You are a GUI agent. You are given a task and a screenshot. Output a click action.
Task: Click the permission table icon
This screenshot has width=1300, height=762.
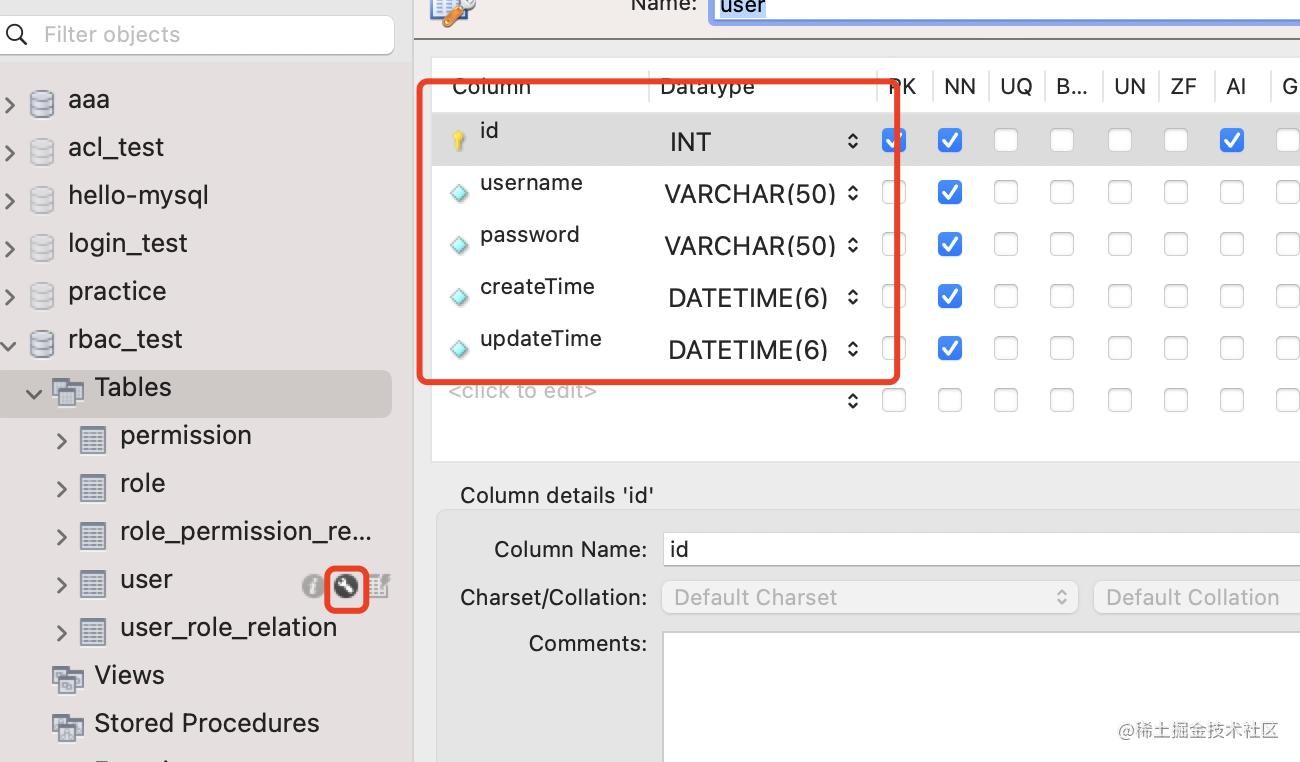click(x=93, y=438)
